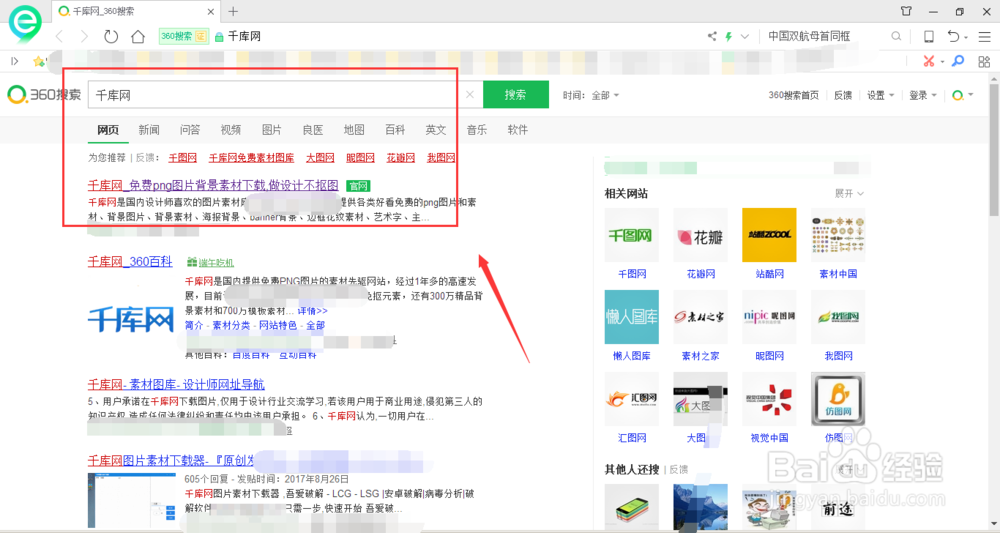Click the yellow 站酷 ZCOOL icon
1000x533 pixels.
(x=769, y=235)
